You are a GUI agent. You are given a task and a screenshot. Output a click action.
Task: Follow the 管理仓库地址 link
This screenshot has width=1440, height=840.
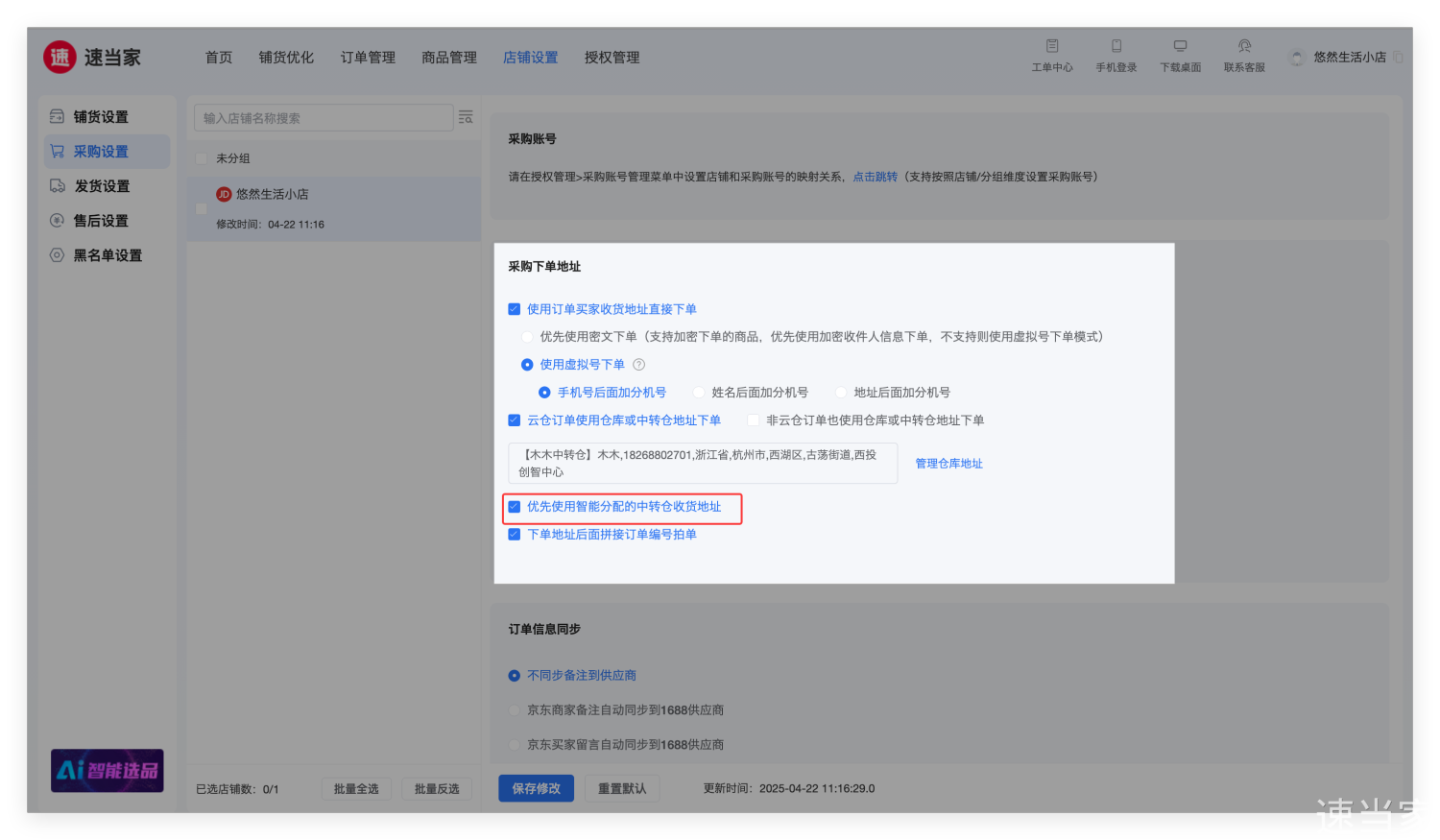pos(948,464)
